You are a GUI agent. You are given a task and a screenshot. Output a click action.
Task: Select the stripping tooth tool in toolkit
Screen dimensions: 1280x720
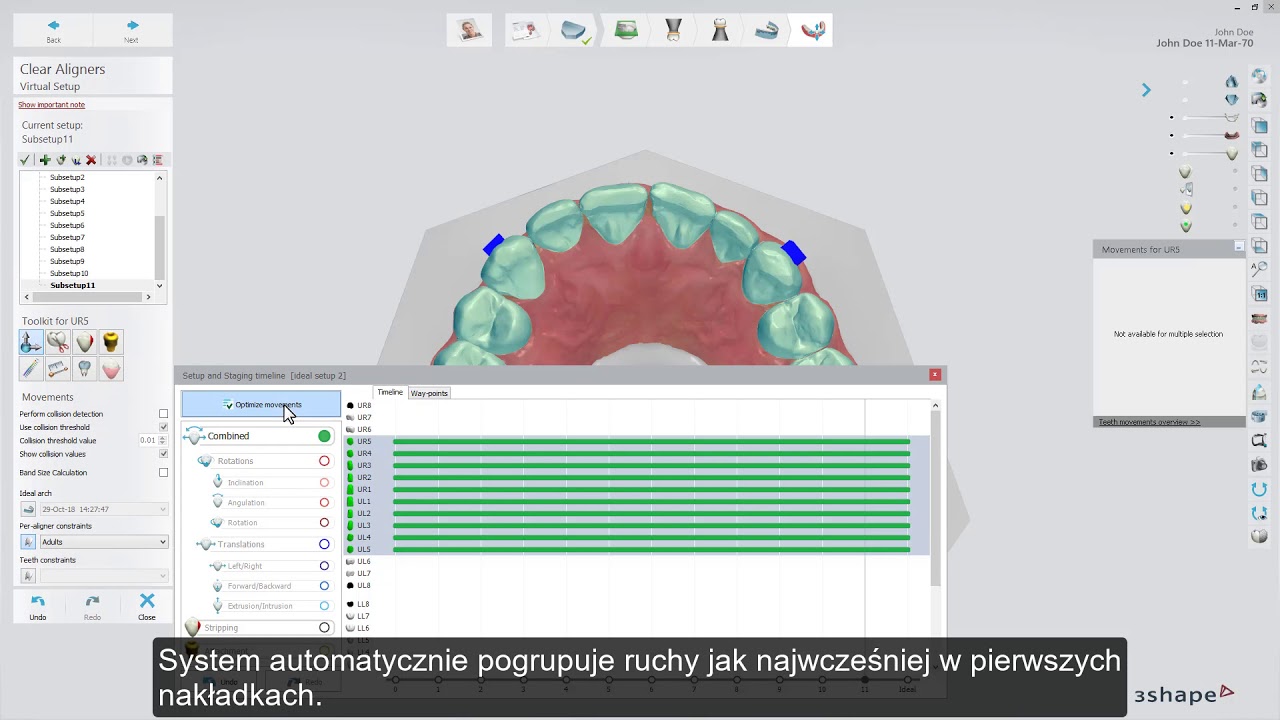[x=85, y=342]
